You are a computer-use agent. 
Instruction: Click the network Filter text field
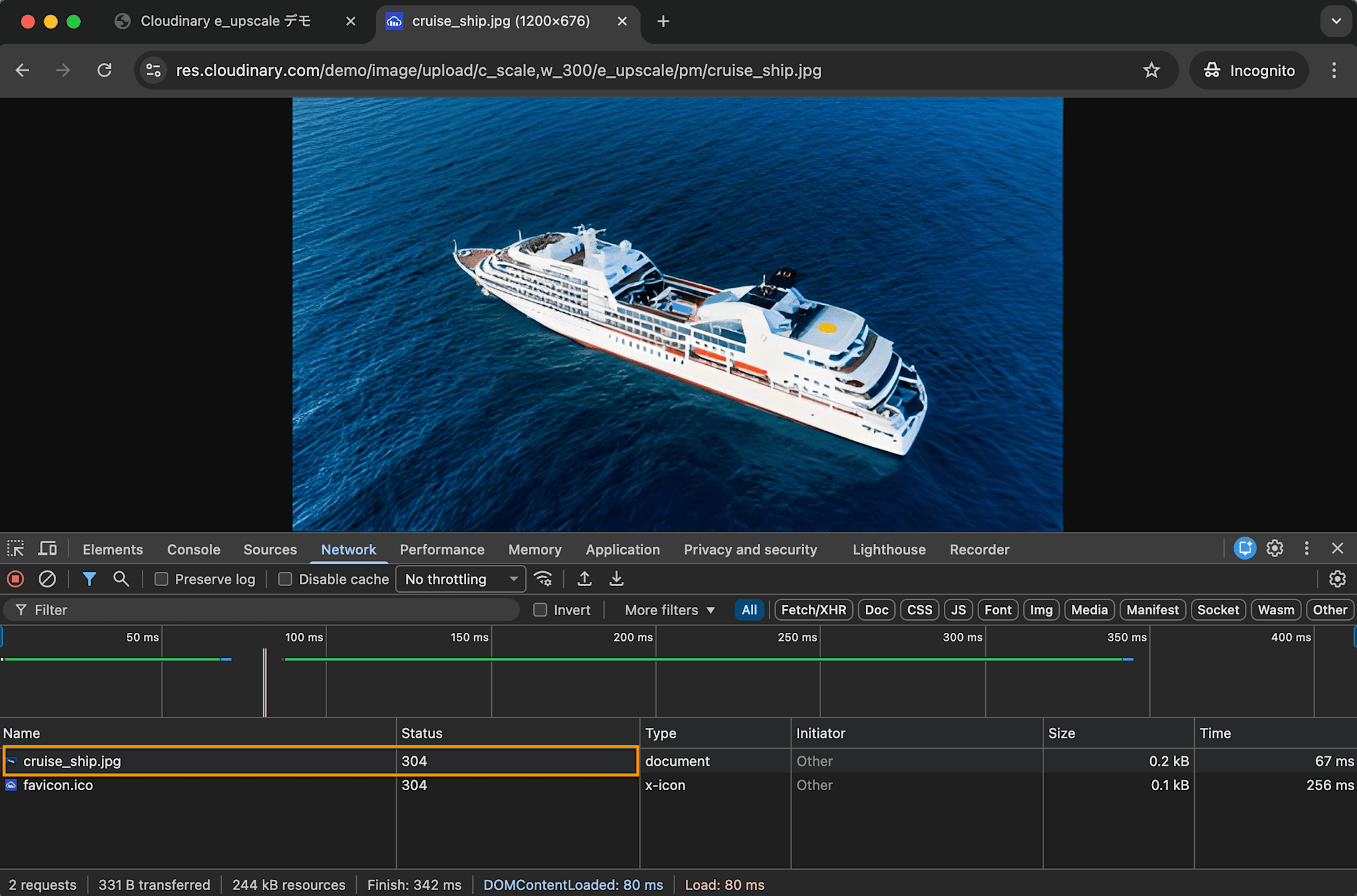coord(271,609)
